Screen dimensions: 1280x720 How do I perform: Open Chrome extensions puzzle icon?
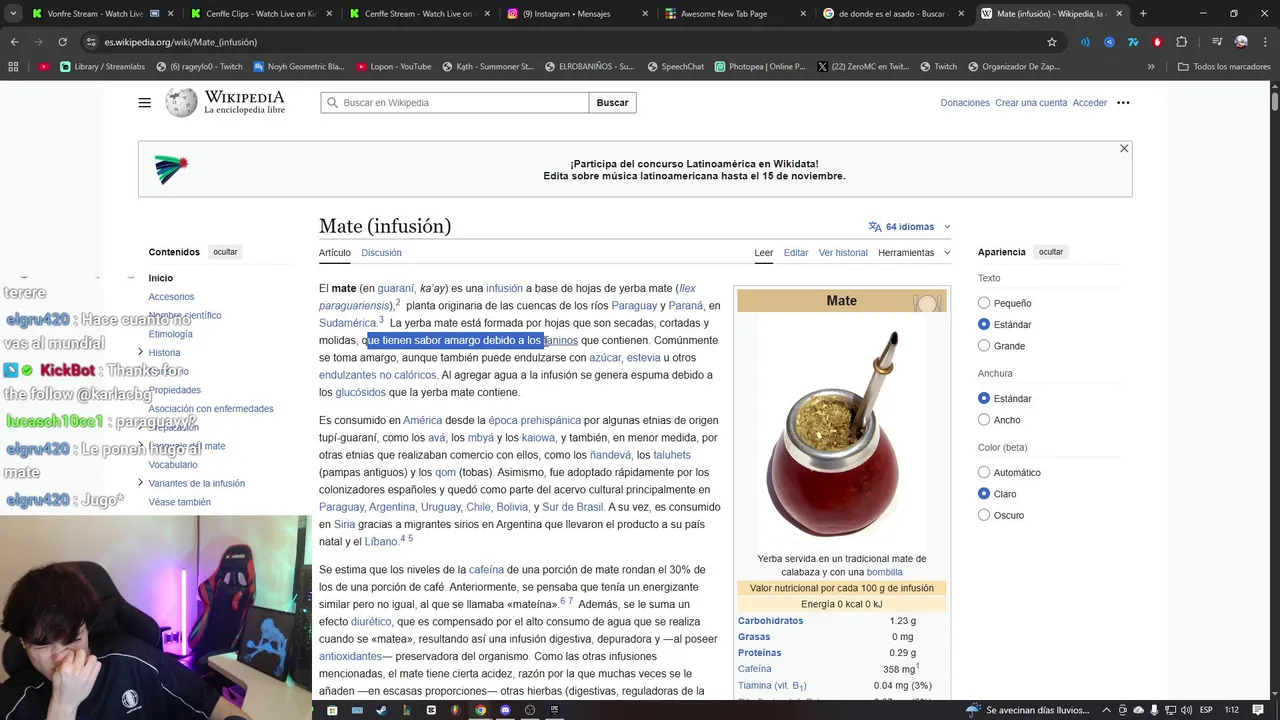point(1182,42)
